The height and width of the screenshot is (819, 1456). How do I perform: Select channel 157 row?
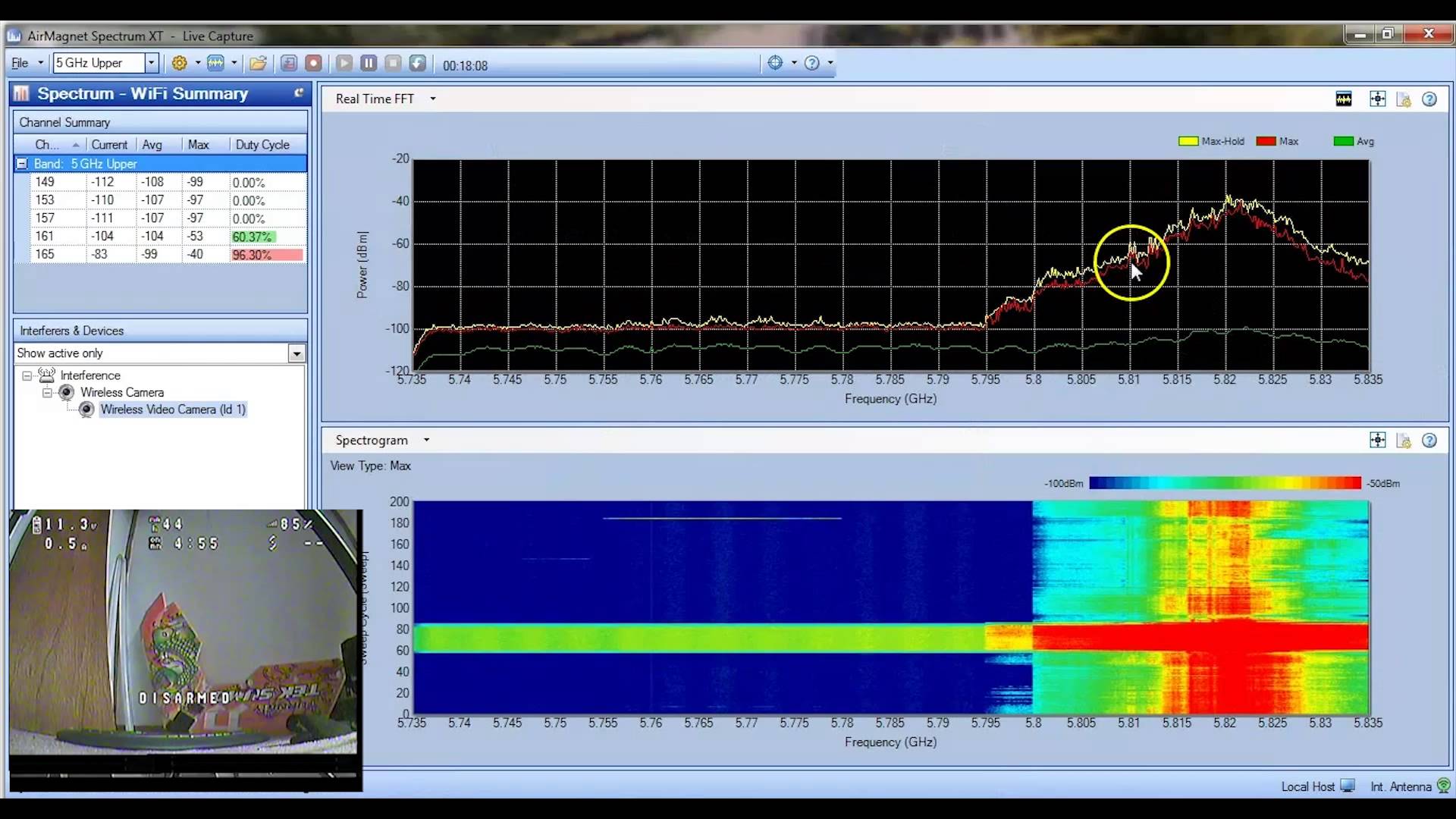point(168,218)
